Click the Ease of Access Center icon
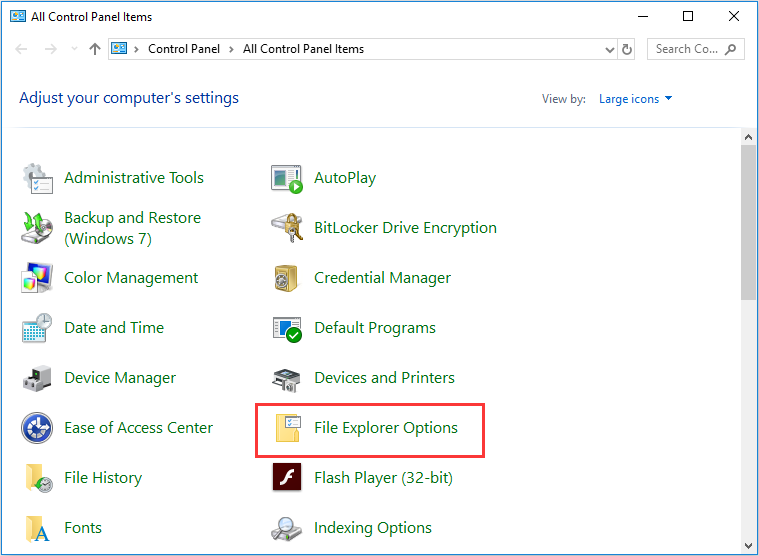759x556 pixels. tap(37, 428)
